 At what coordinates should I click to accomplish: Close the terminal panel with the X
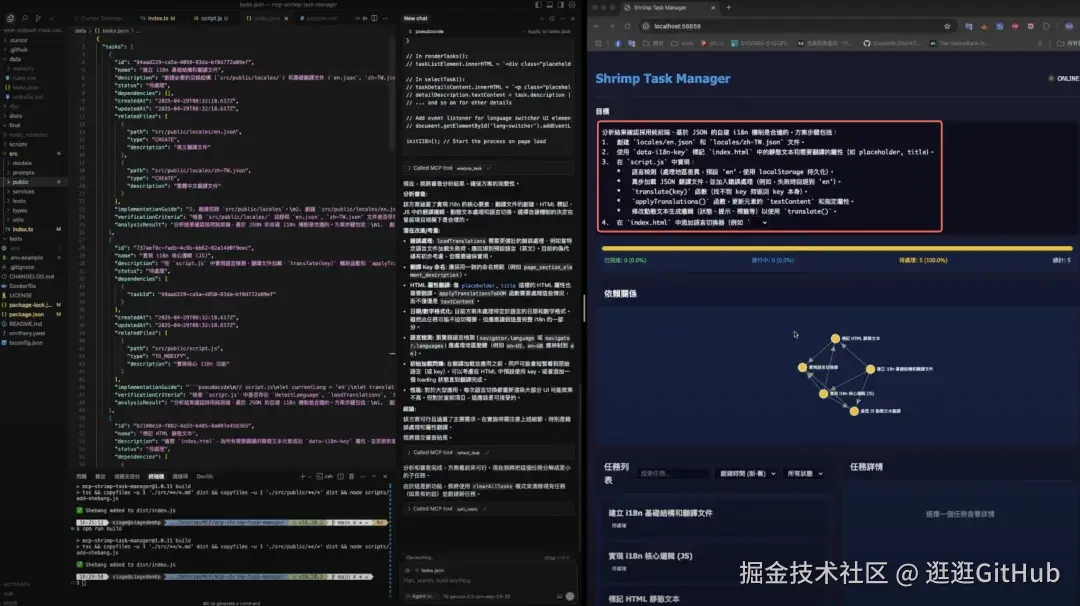(385, 476)
